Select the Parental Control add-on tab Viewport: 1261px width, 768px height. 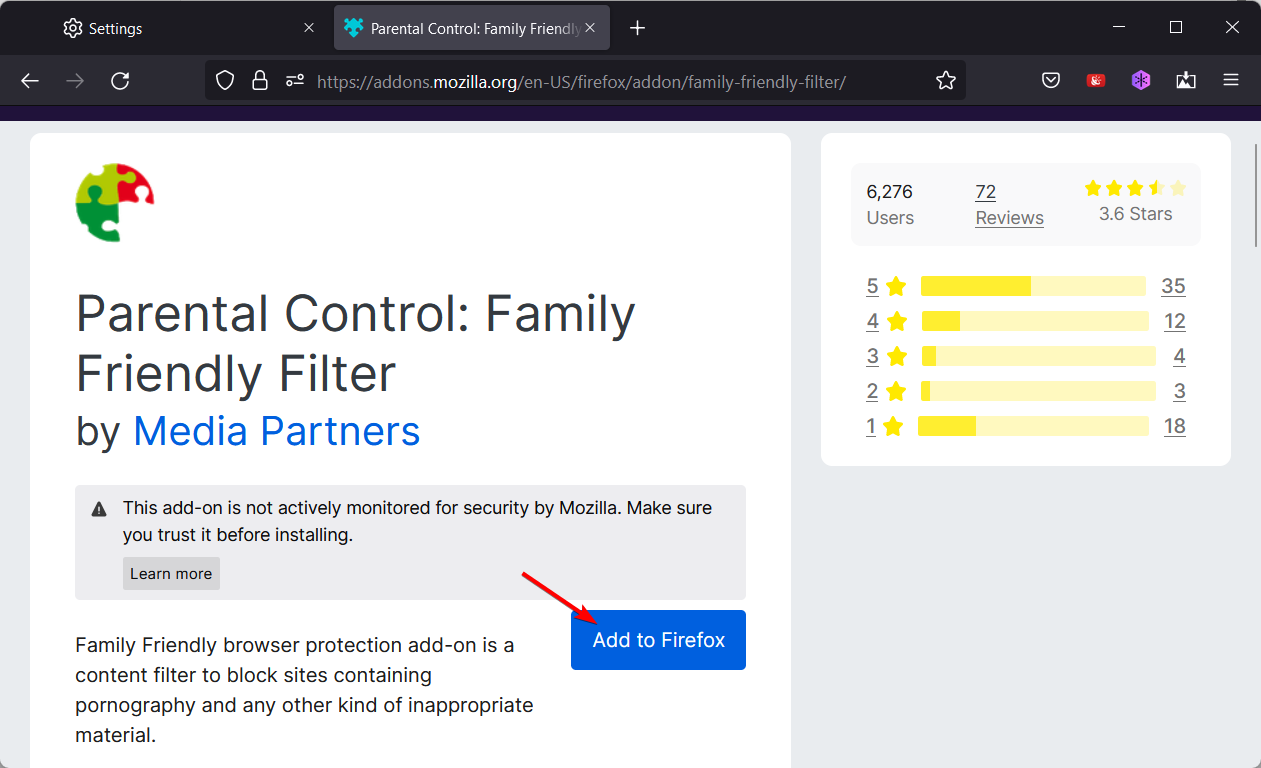472,28
